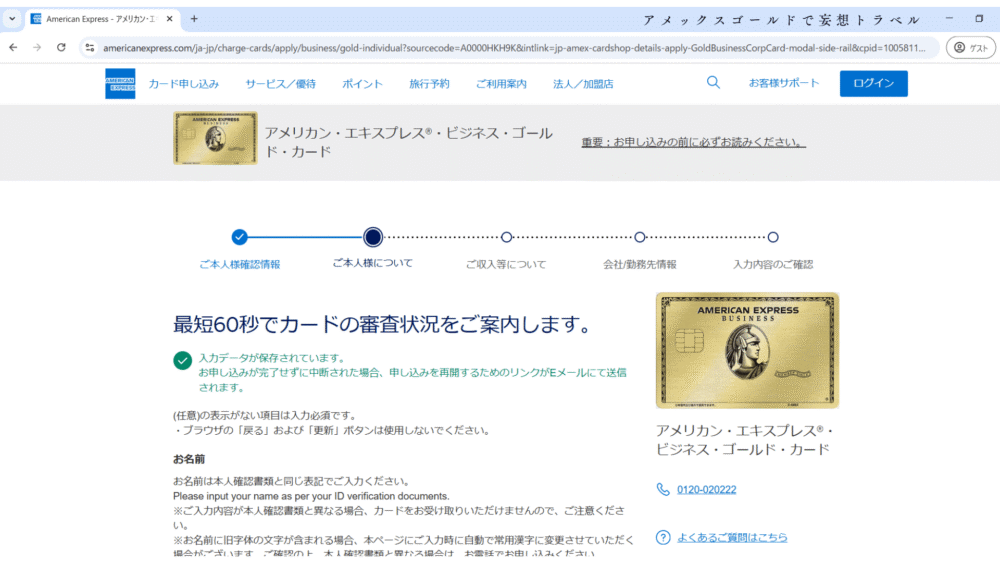Open the サービス／優待 menu
This screenshot has width=1000, height=563.
tap(281, 84)
